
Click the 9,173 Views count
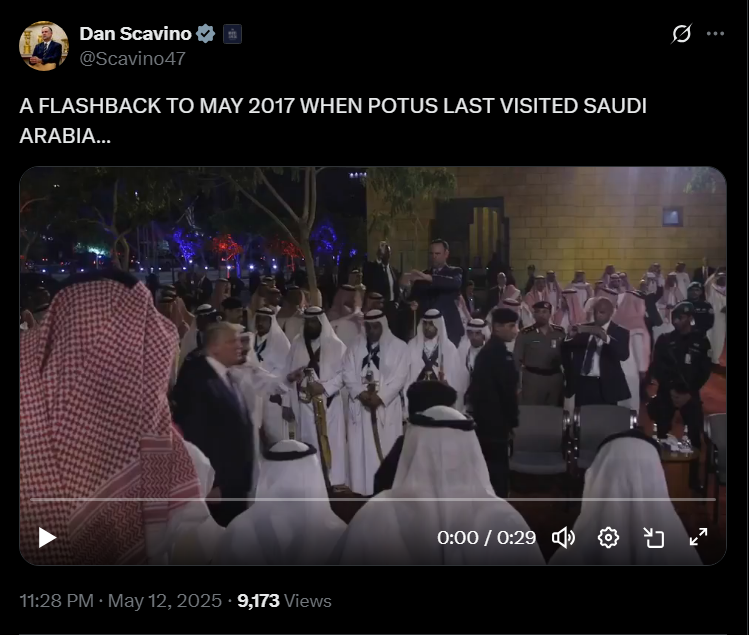click(x=284, y=601)
